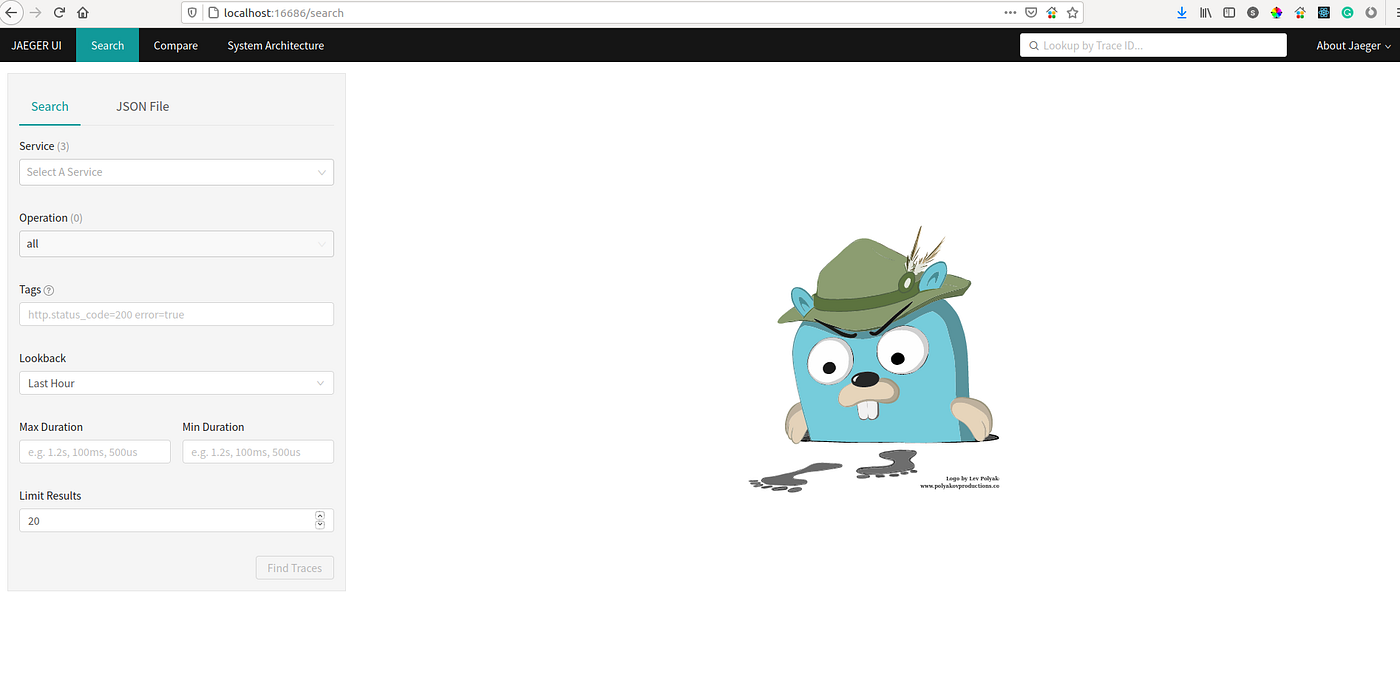Click the Lookup by Trace ID field
The width and height of the screenshot is (1400, 694).
pyautogui.click(x=1153, y=45)
